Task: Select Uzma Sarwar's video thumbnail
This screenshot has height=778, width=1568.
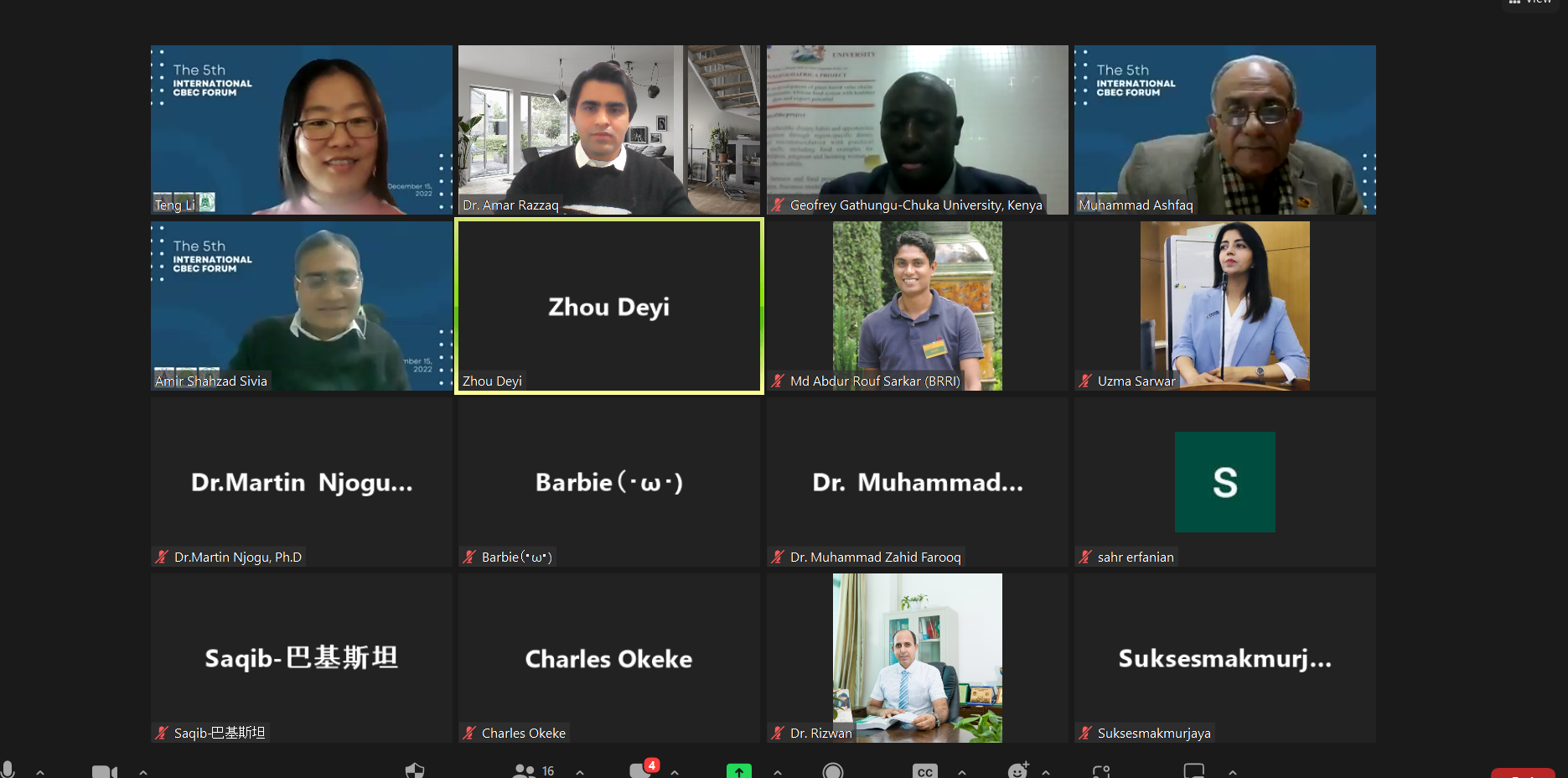Action: [1224, 305]
